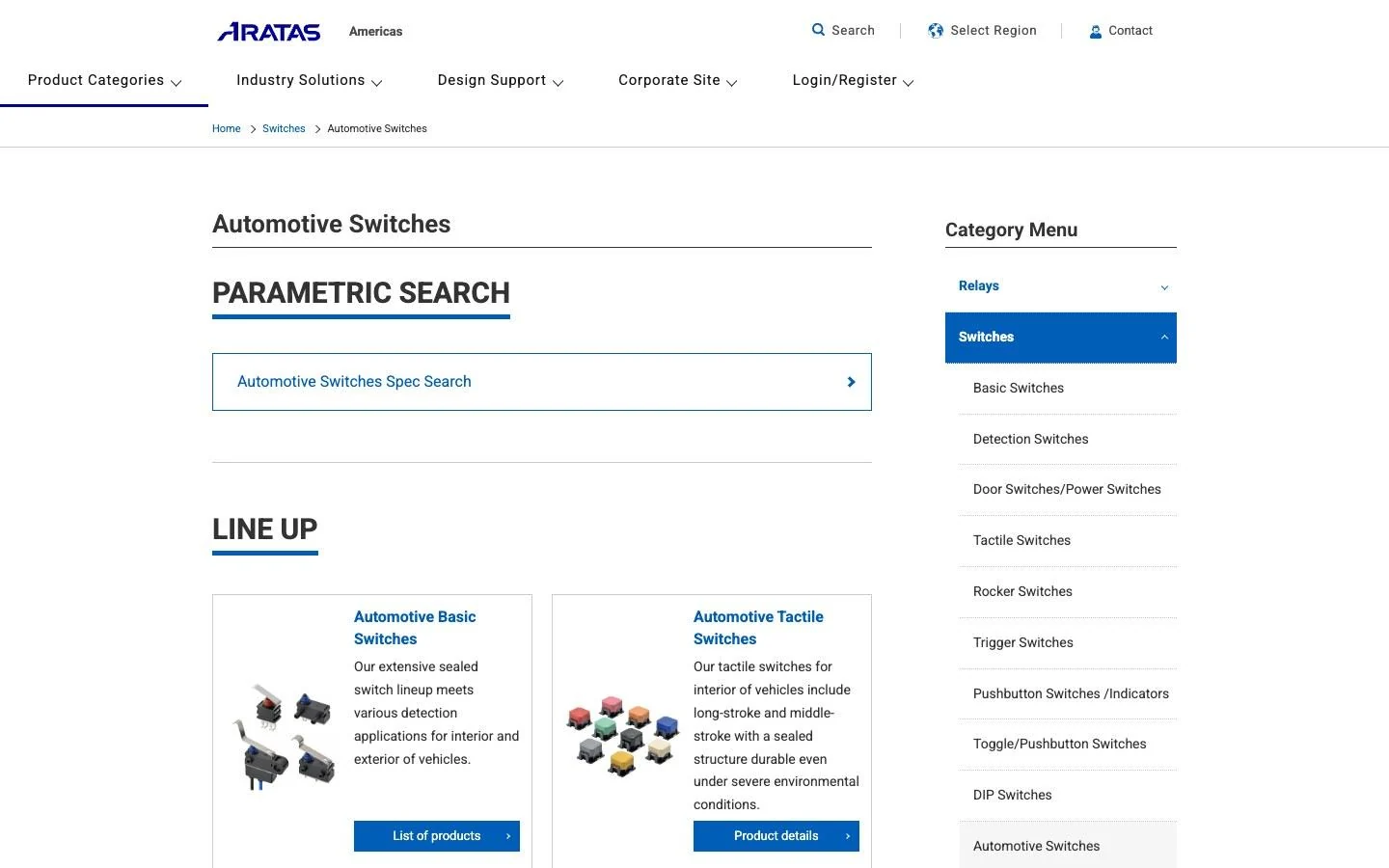This screenshot has height=868, width=1389.
Task: Click the ARATAS logo
Action: tap(269, 32)
